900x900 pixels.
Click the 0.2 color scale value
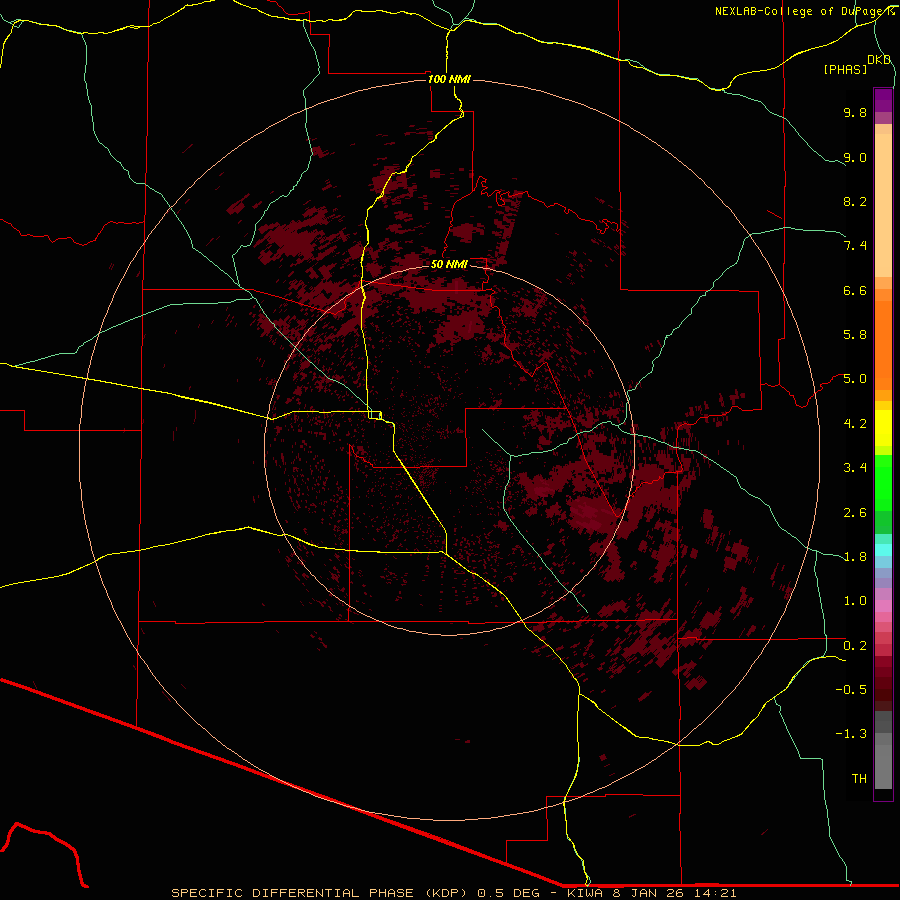[x=855, y=646]
